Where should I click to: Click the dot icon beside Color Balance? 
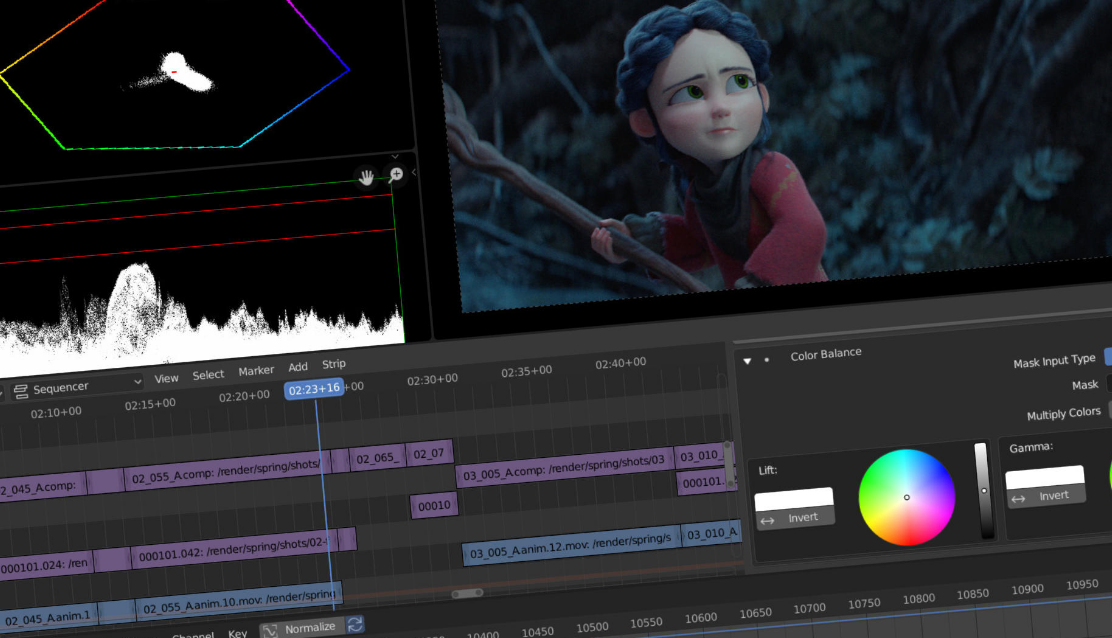[x=767, y=359]
